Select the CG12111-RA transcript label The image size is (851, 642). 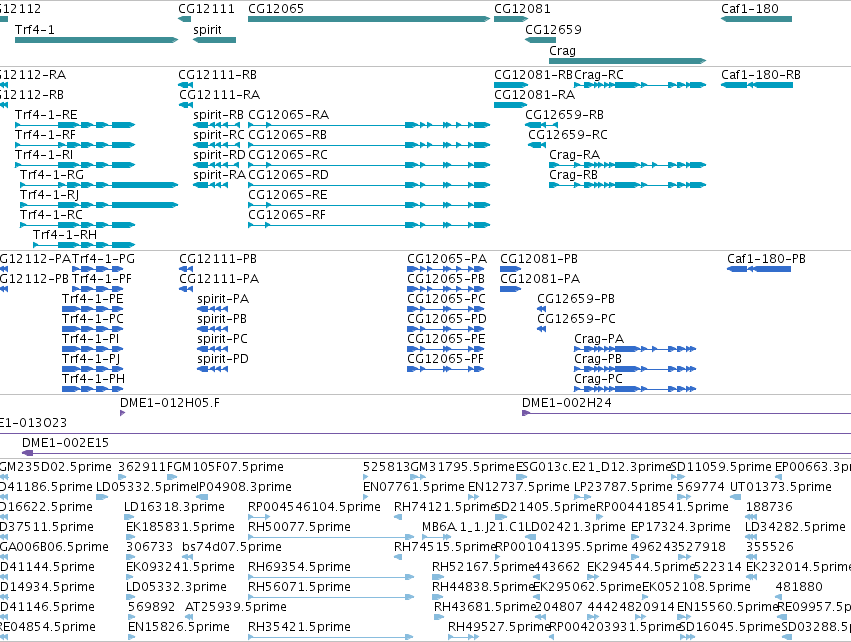click(220, 95)
